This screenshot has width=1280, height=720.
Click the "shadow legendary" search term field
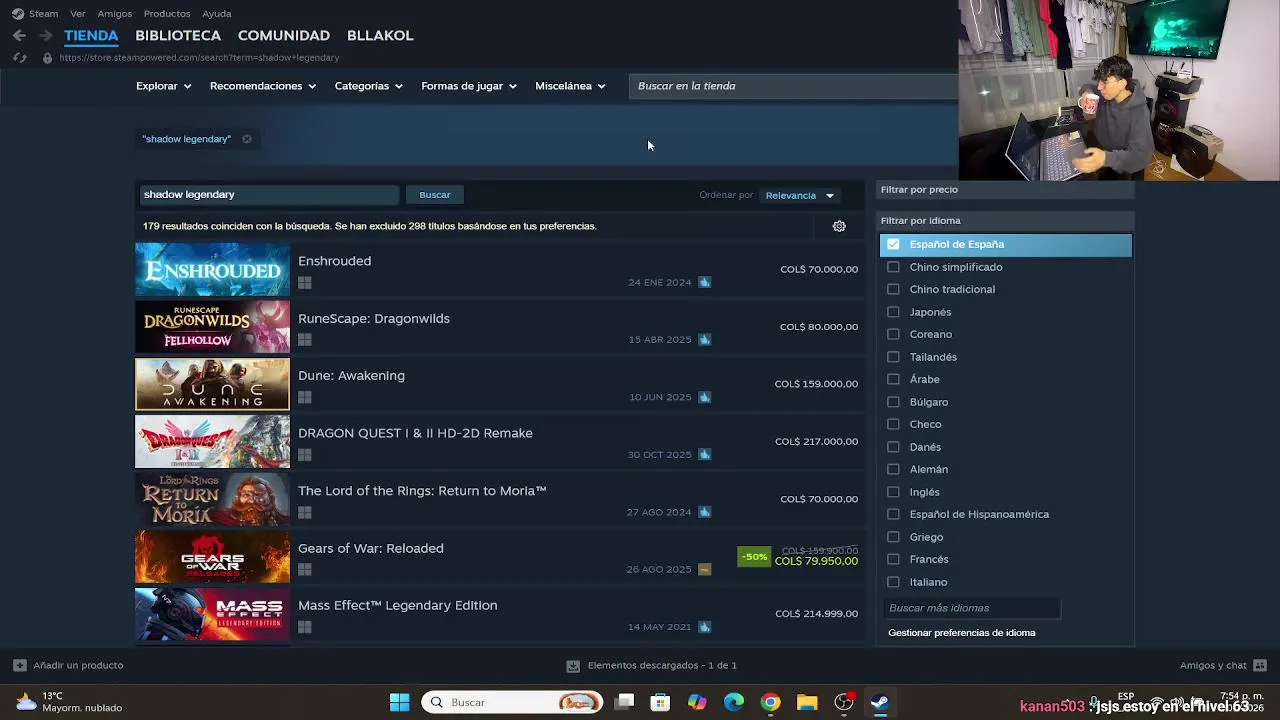tap(268, 195)
